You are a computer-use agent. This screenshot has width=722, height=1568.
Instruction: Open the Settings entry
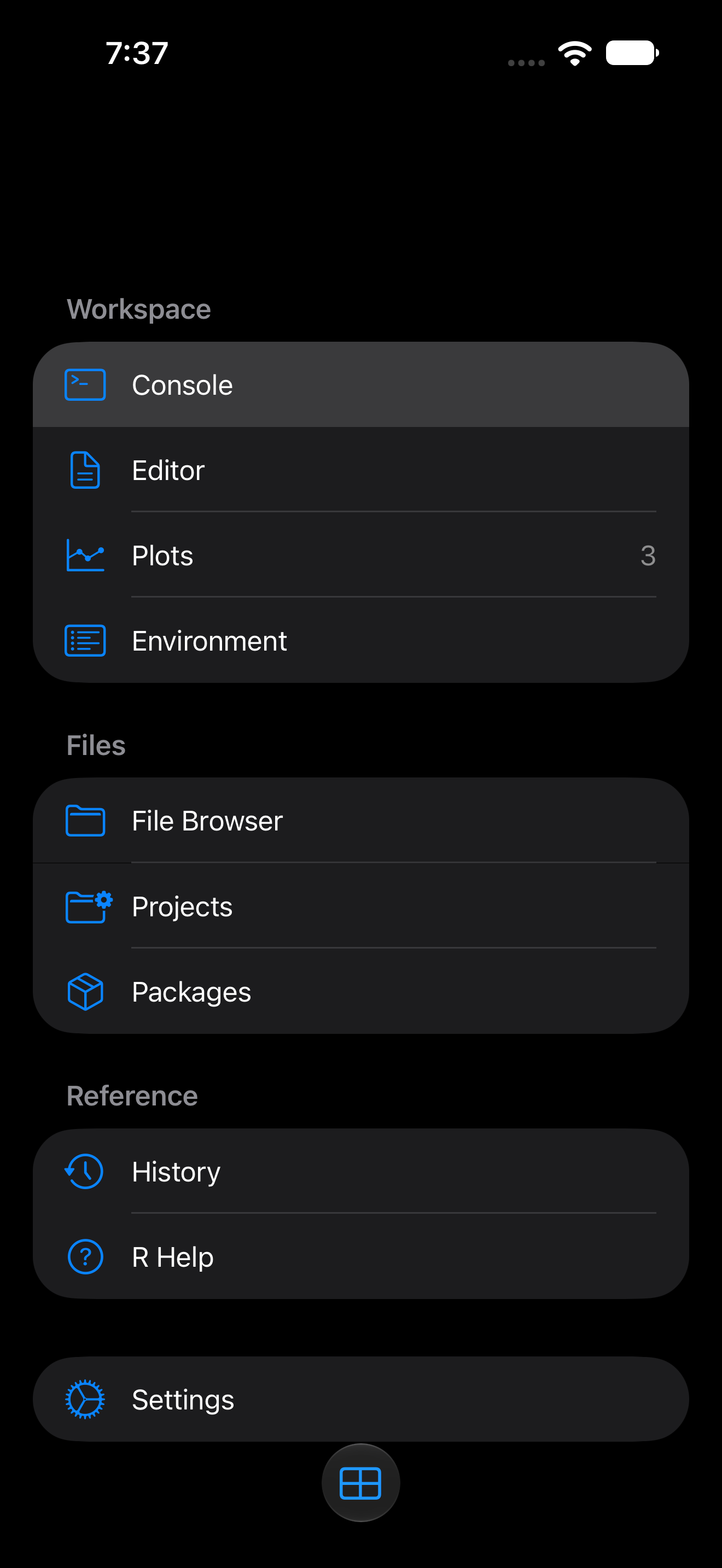pos(361,1400)
